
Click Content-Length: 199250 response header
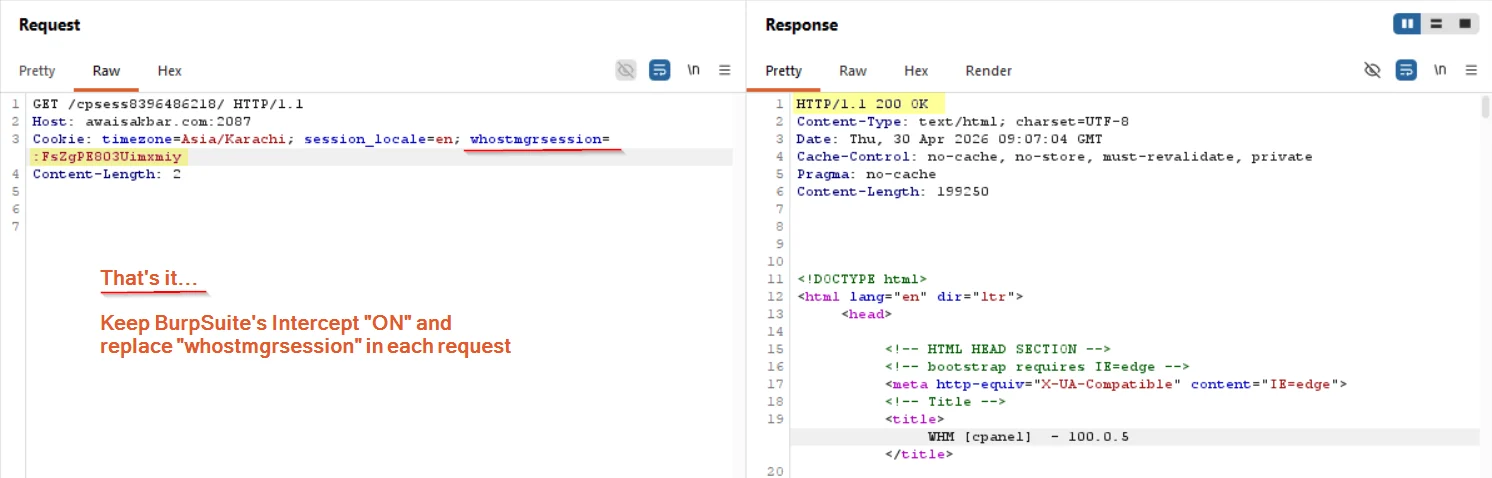pos(892,191)
